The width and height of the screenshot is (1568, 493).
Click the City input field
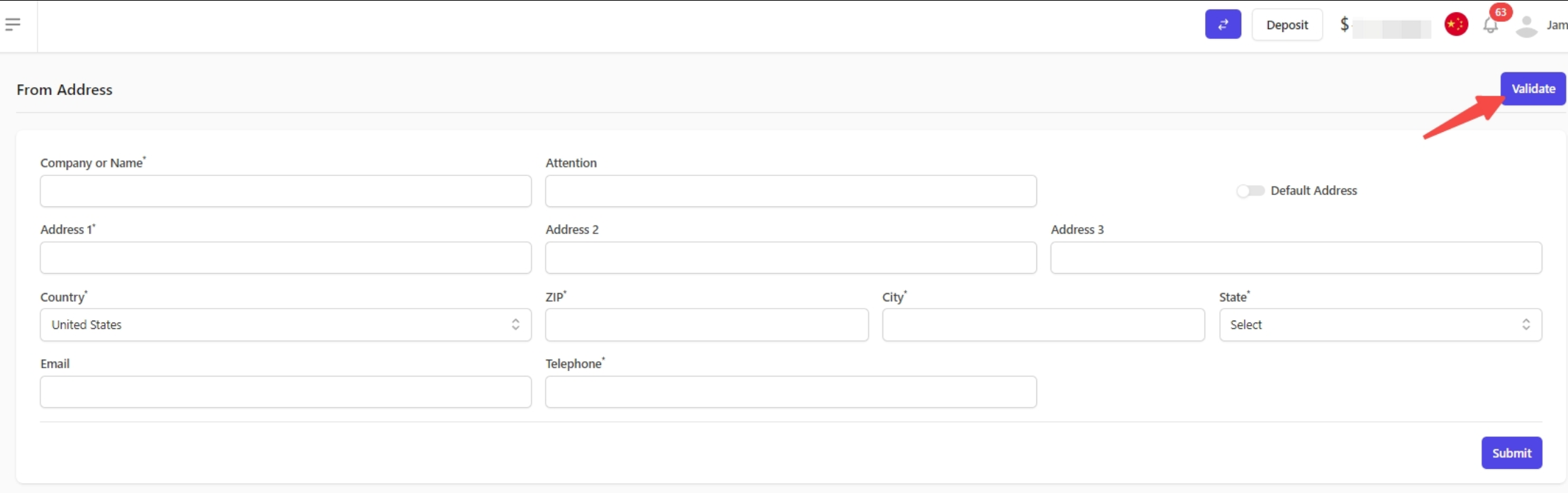[1043, 325]
